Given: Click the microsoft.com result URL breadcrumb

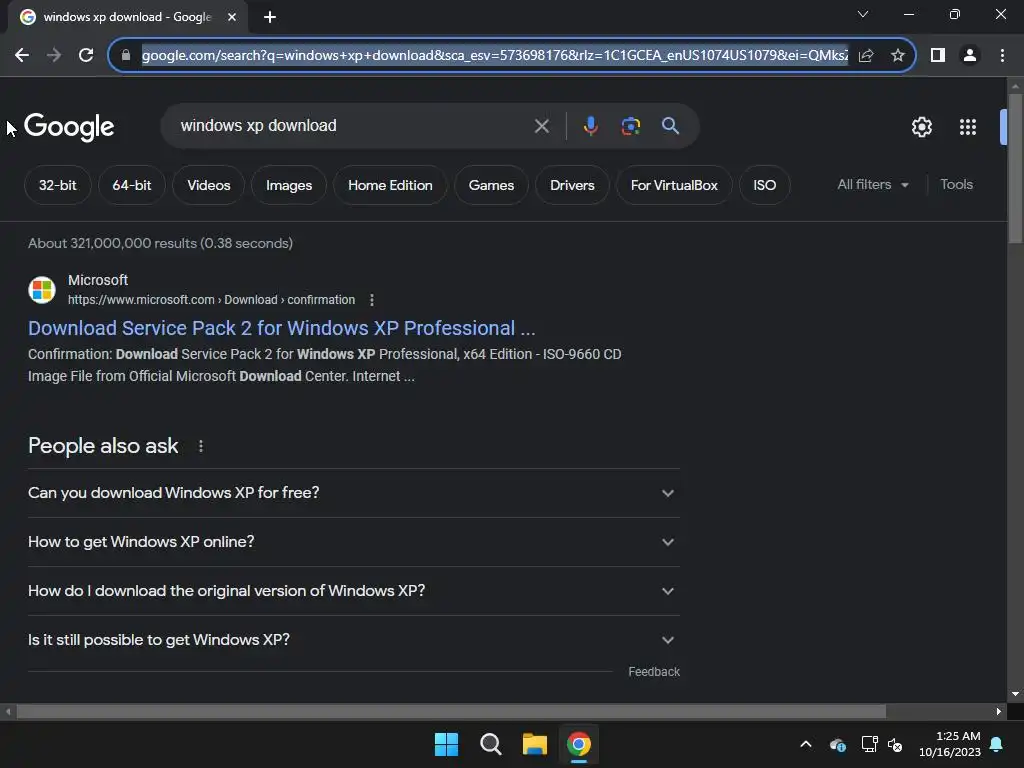Looking at the screenshot, I should pos(212,300).
